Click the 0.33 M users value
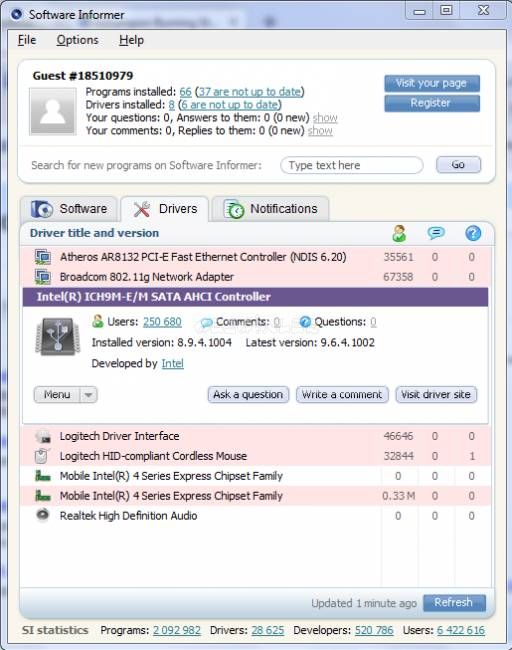 pyautogui.click(x=398, y=496)
